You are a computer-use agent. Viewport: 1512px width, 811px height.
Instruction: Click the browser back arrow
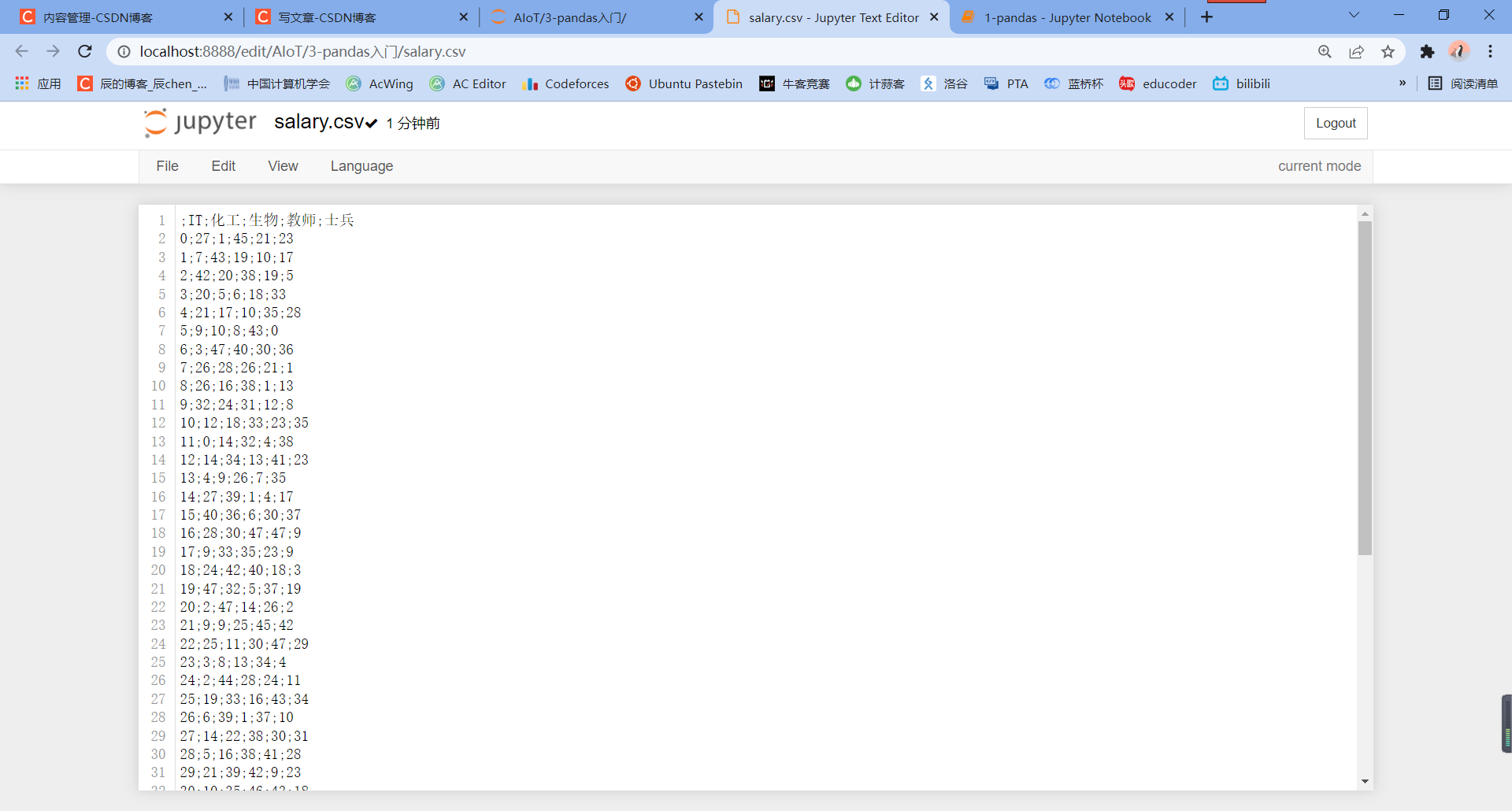coord(21,51)
